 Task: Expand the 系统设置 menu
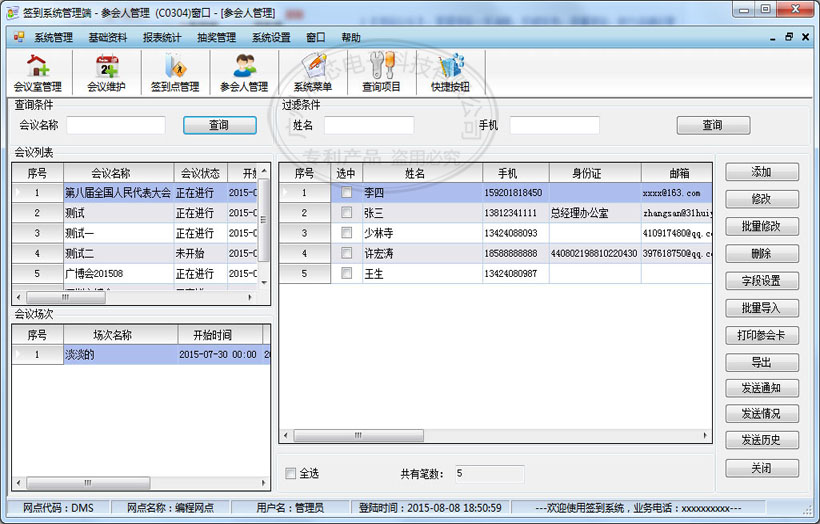pos(271,37)
